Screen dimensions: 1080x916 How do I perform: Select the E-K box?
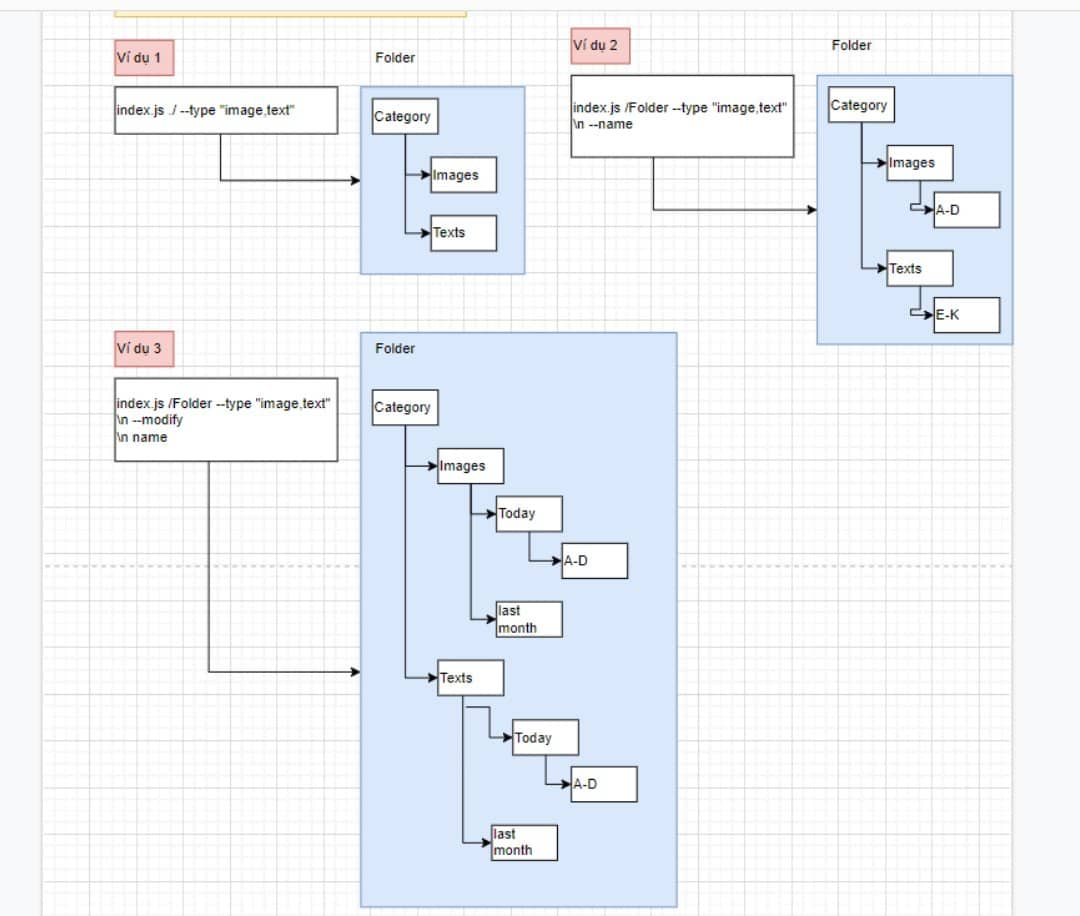[x=966, y=315]
